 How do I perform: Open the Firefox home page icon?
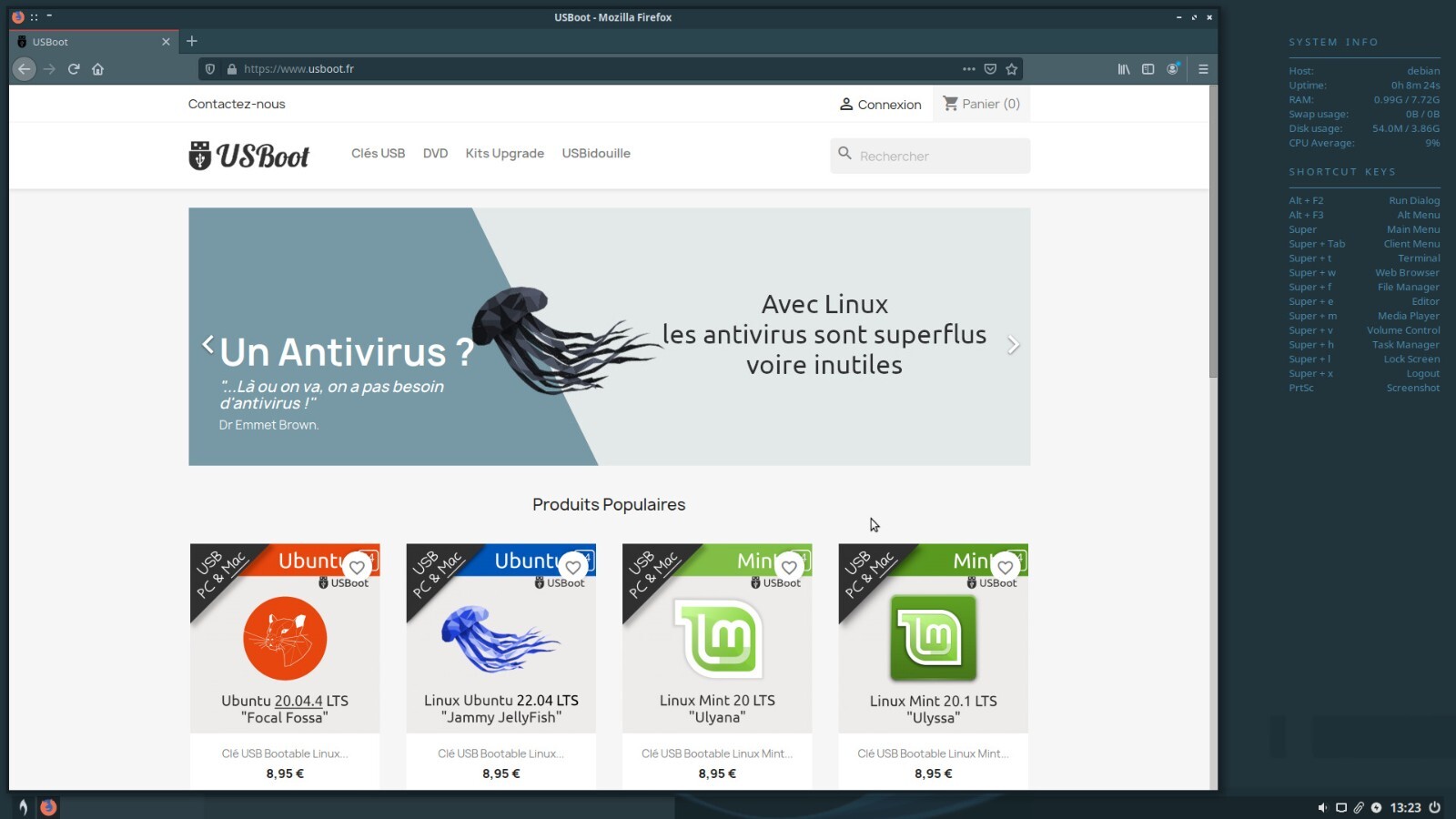pyautogui.click(x=98, y=69)
